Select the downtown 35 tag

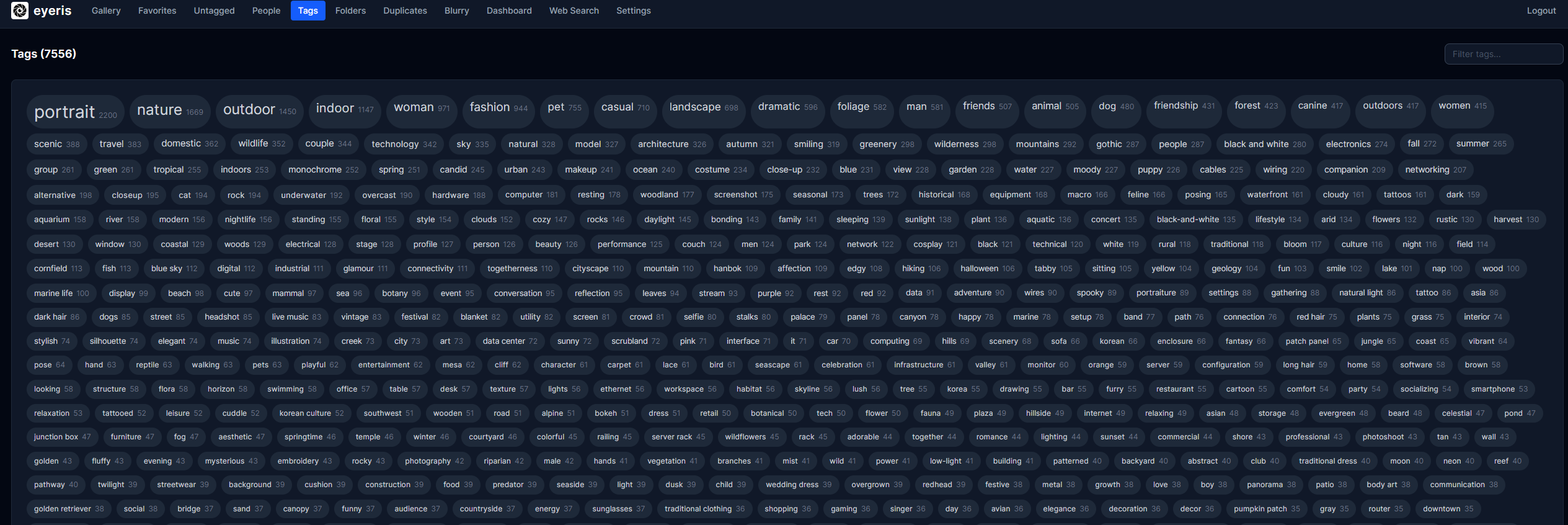[1448, 509]
